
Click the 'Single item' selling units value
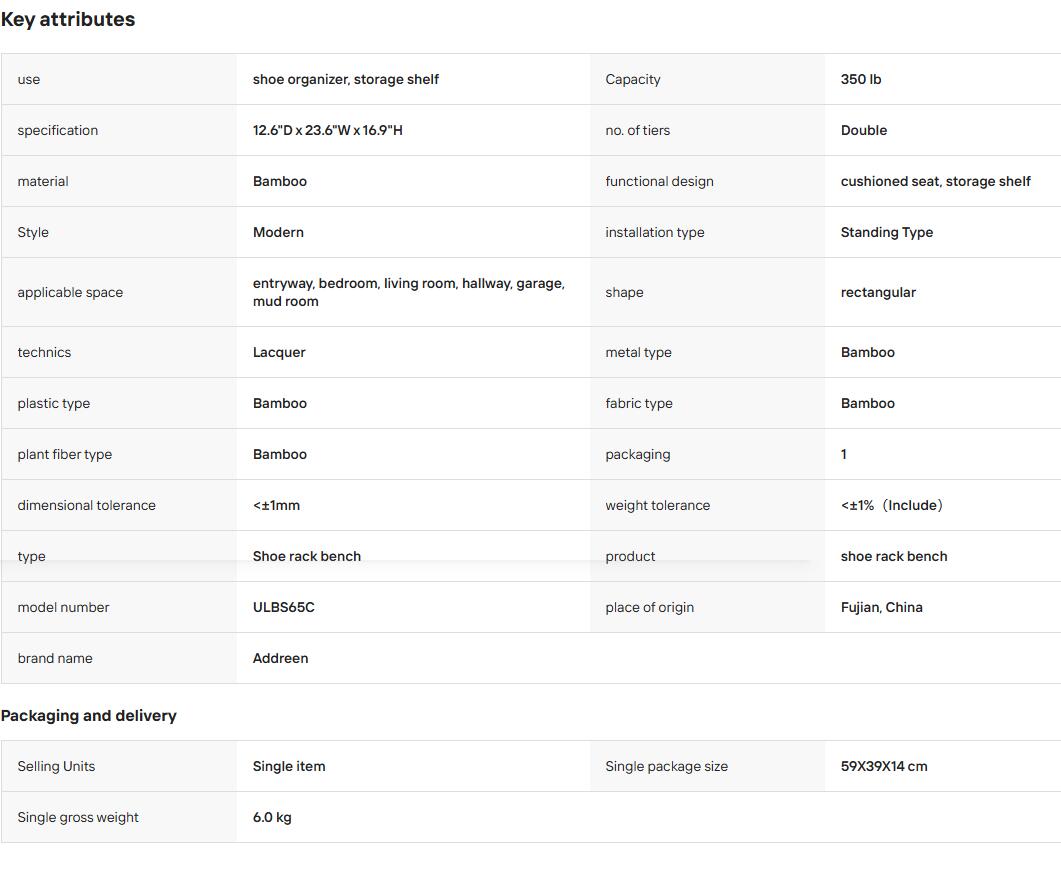(x=289, y=766)
